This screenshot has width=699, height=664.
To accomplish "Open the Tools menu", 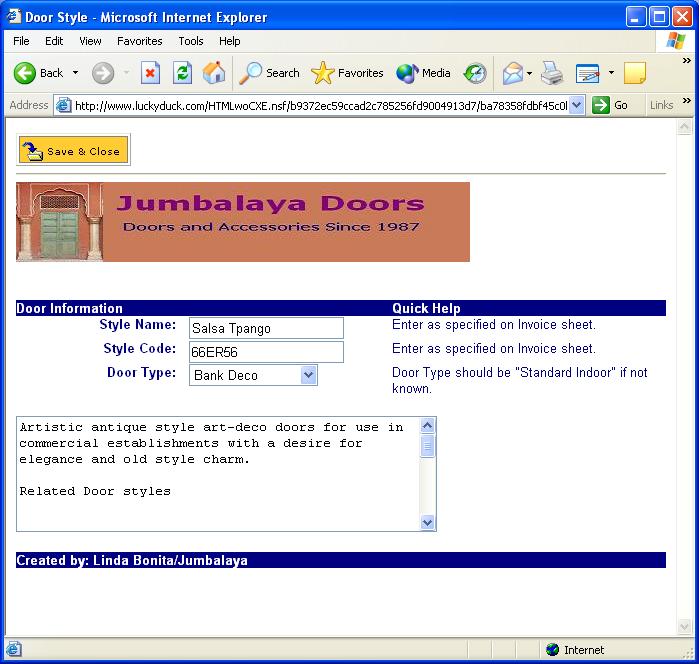I will coord(191,41).
